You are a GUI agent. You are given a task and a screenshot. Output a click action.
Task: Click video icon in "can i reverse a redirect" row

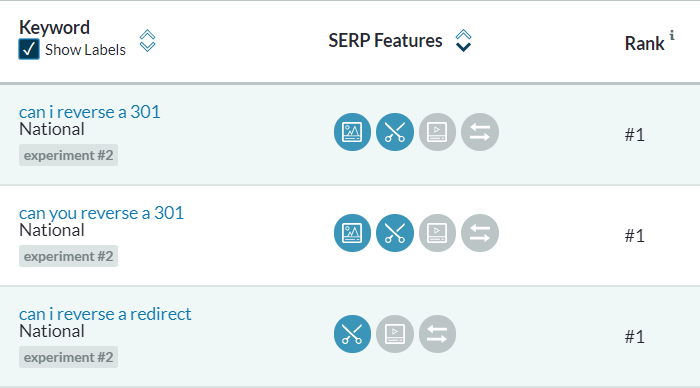tap(395, 334)
